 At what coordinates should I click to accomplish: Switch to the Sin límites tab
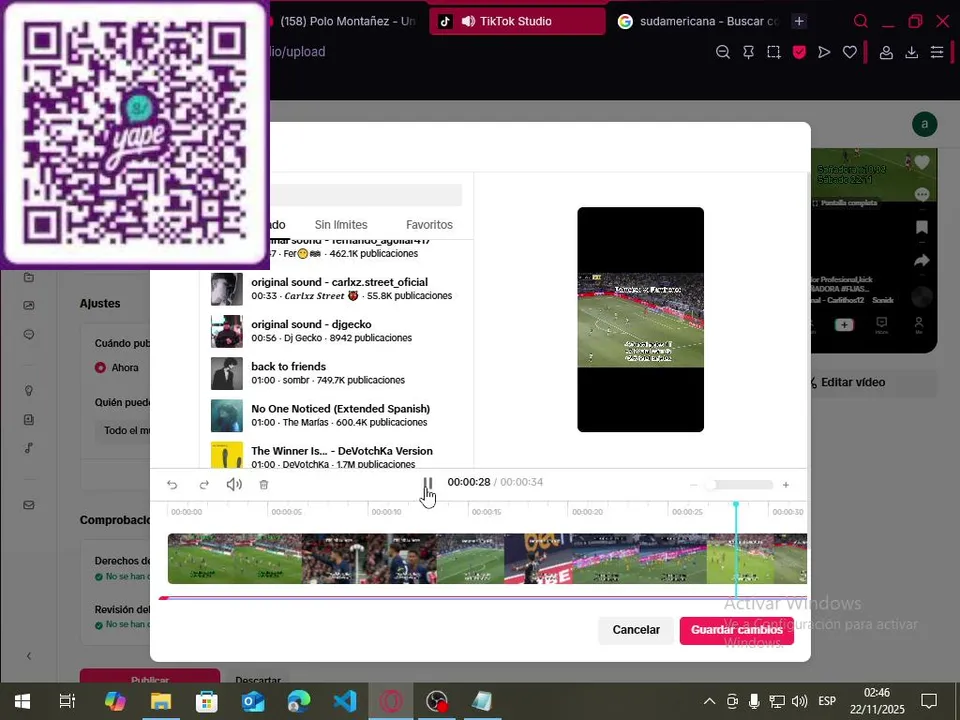[341, 225]
